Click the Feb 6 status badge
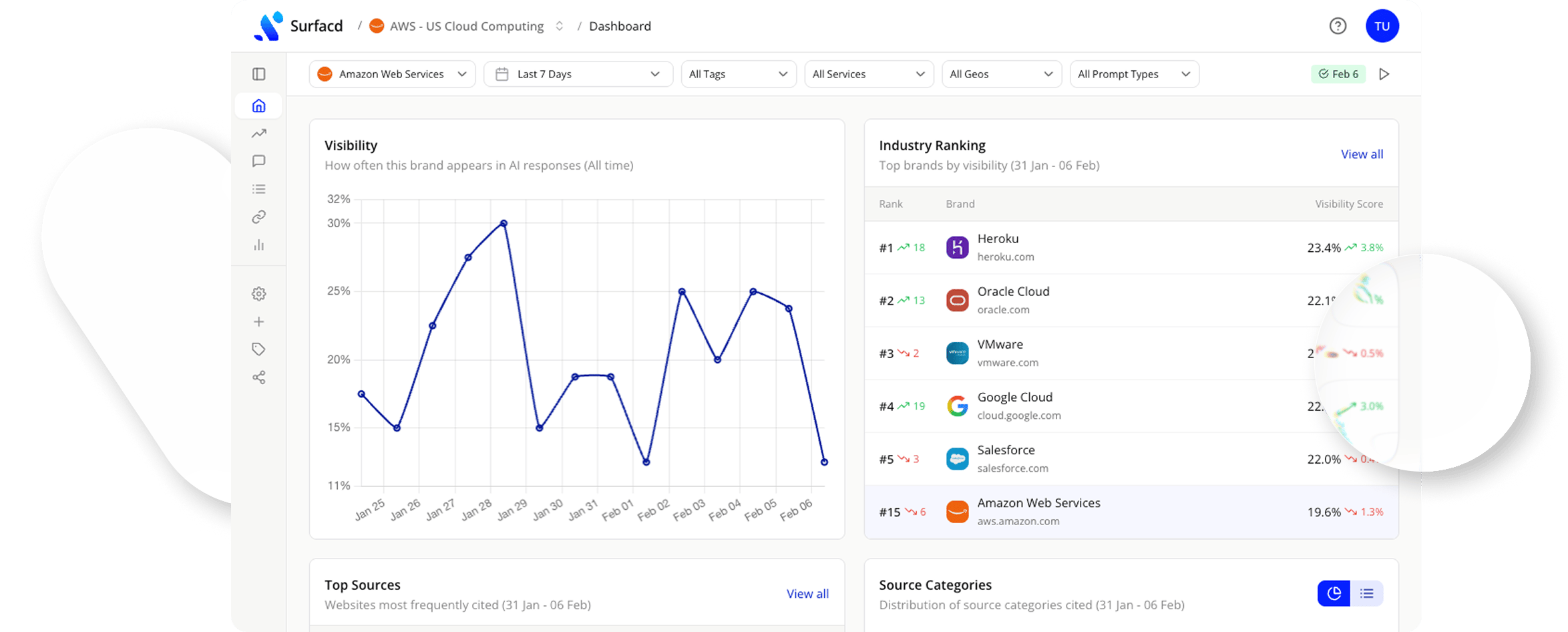 click(x=1338, y=74)
